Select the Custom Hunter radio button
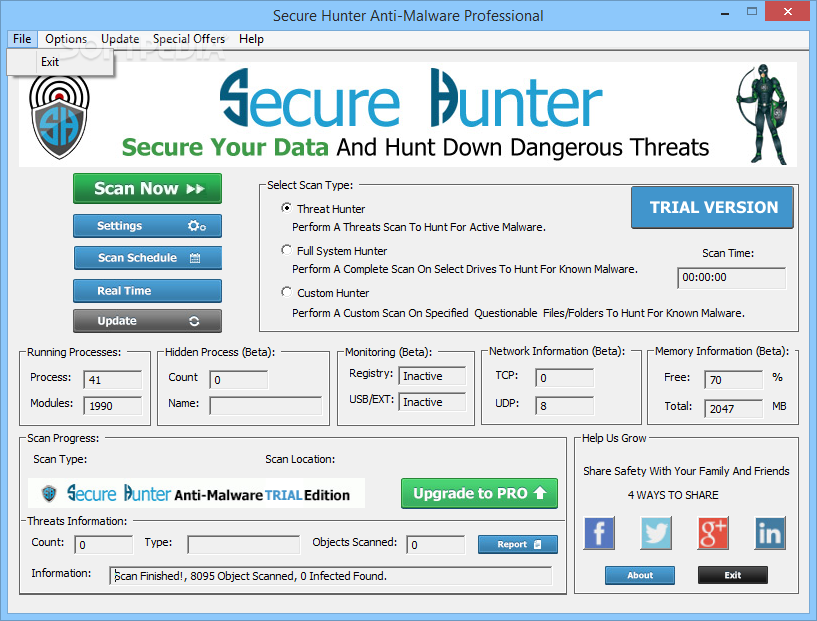Viewport: 817px width, 621px height. [x=287, y=292]
